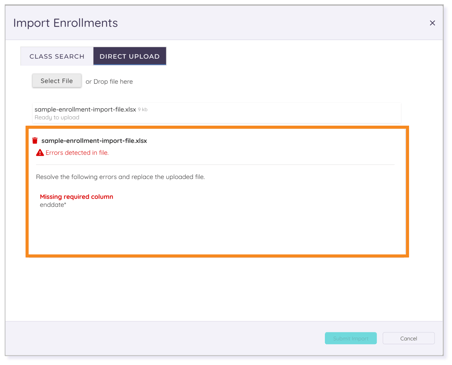
Task: Switch to the Class Search tab
Action: 57,56
